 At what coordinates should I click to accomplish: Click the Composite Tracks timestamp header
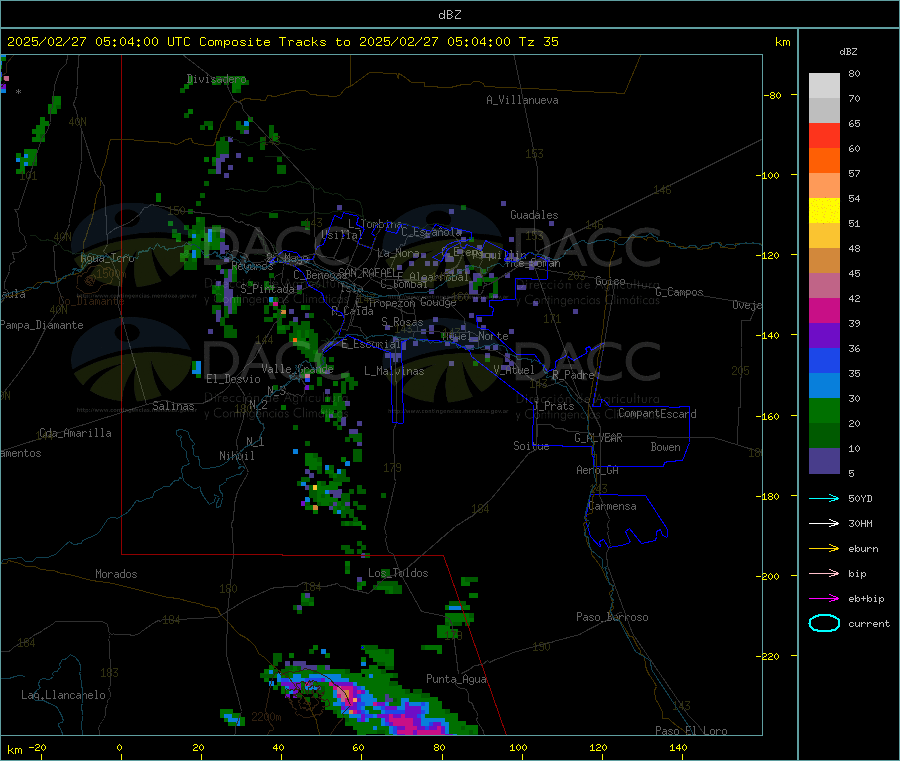coord(282,42)
